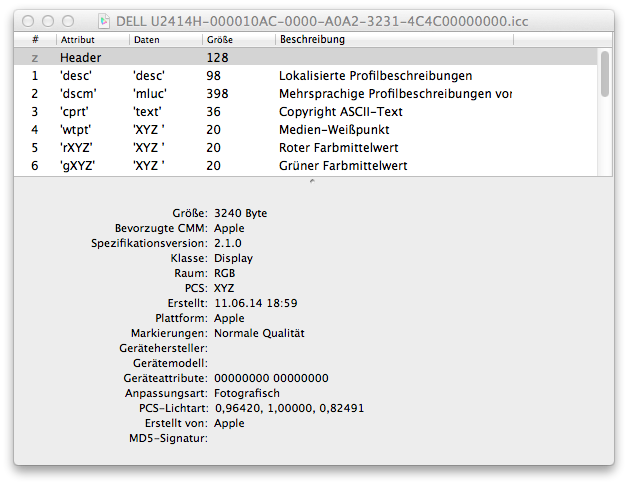
Task: Zoom the ICC profile window
Action: (x=68, y=21)
